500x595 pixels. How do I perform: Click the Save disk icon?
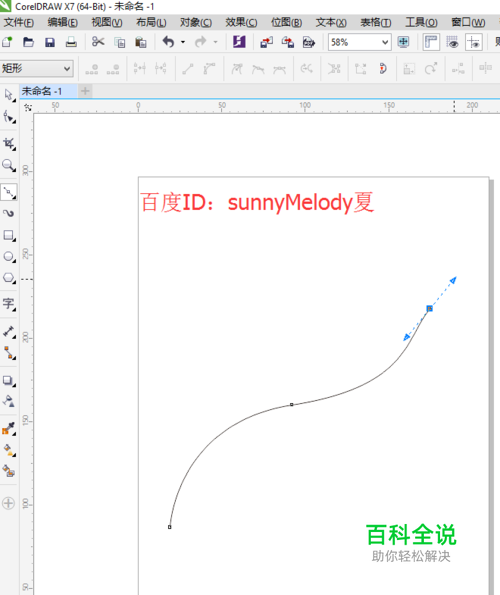(x=50, y=42)
